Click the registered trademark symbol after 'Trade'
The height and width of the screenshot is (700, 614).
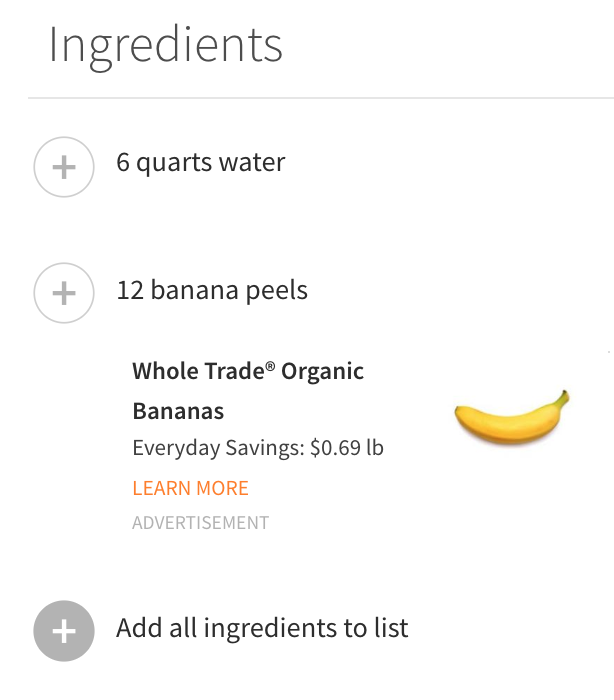click(270, 366)
